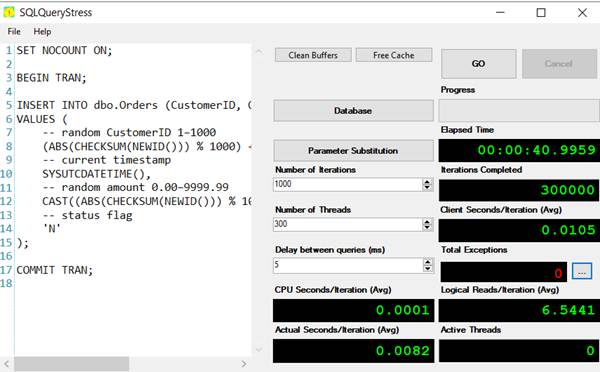Screen dimensions: 600x372
Task: Click the '-- status flag' comment line
Action: 87,215
